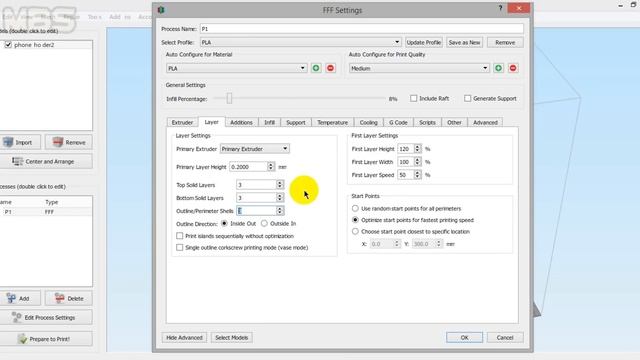Click the Save as New button
The image size is (640, 360).
point(464,42)
